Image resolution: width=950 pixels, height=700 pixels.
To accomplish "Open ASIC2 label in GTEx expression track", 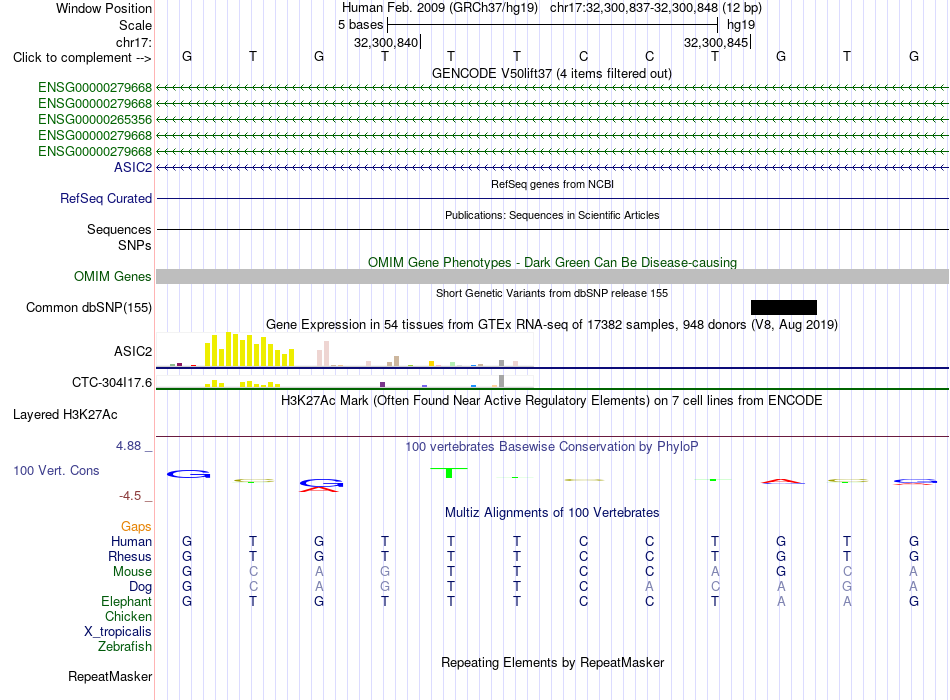I will 133,351.
